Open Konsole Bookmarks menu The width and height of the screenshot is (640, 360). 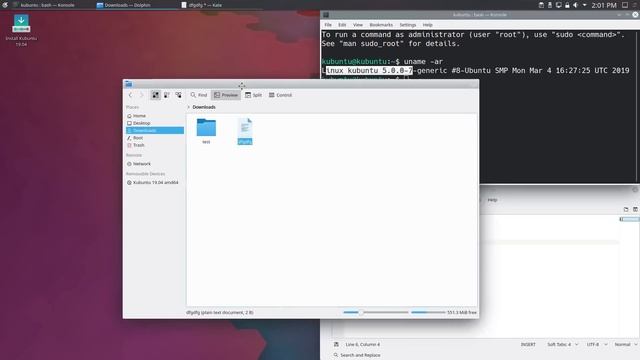point(381,25)
